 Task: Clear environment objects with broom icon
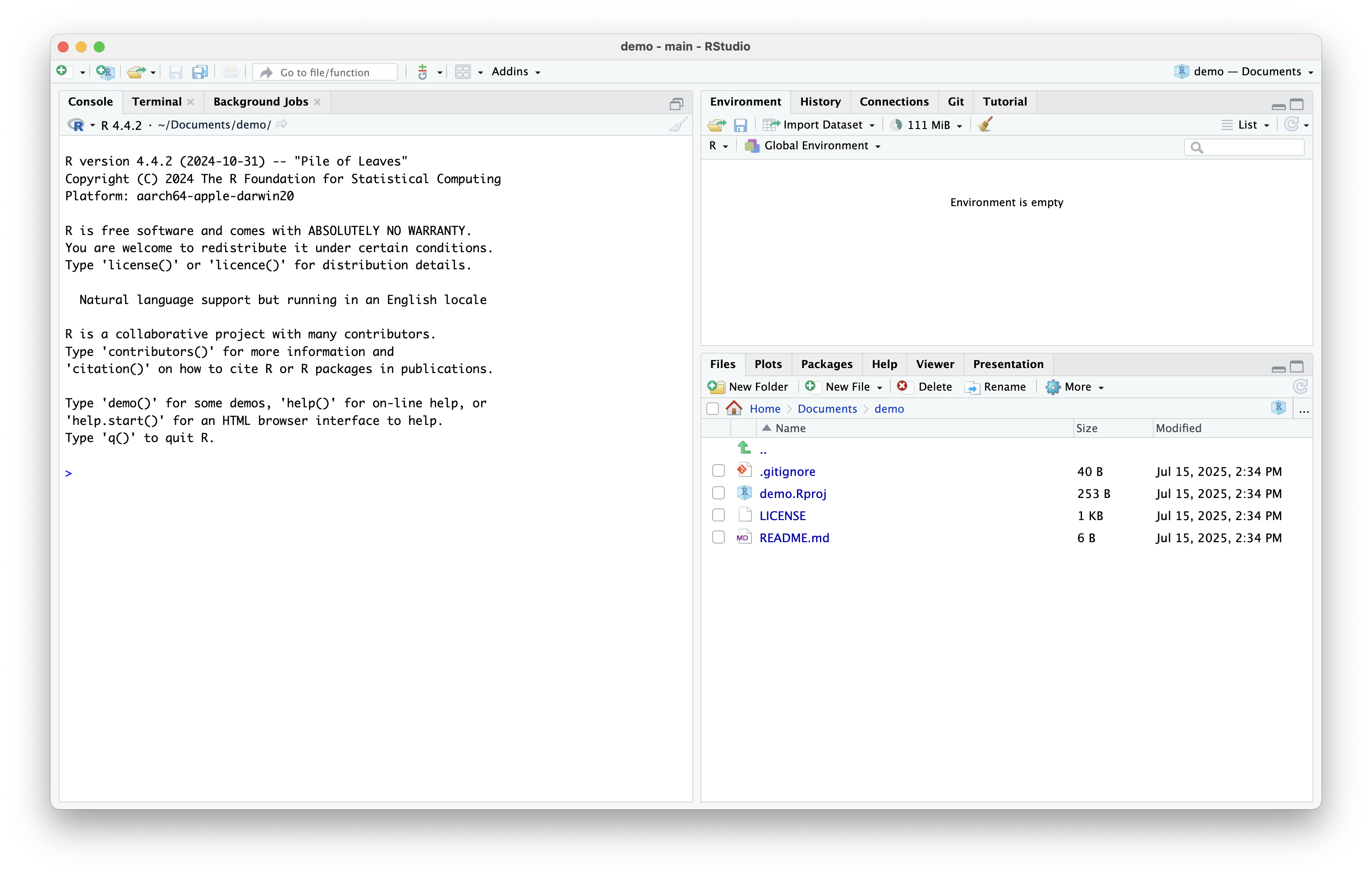coord(985,125)
